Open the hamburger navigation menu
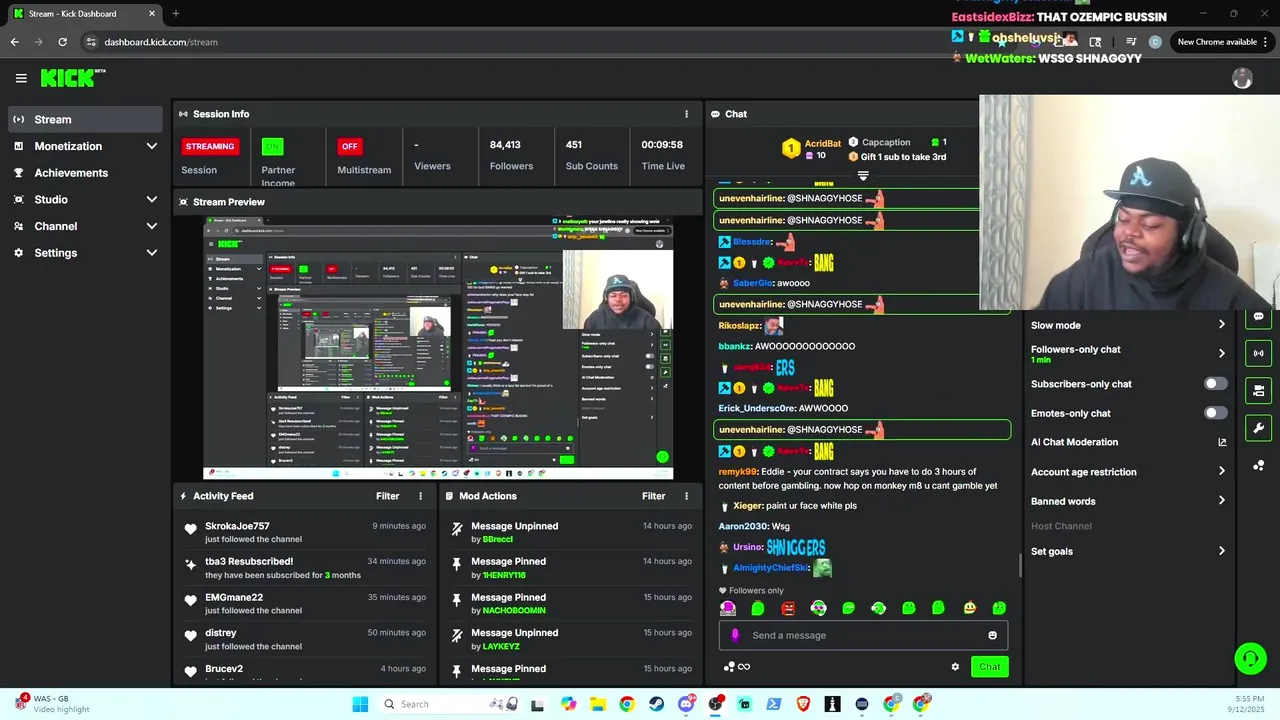The height and width of the screenshot is (720, 1280). tap(21, 78)
